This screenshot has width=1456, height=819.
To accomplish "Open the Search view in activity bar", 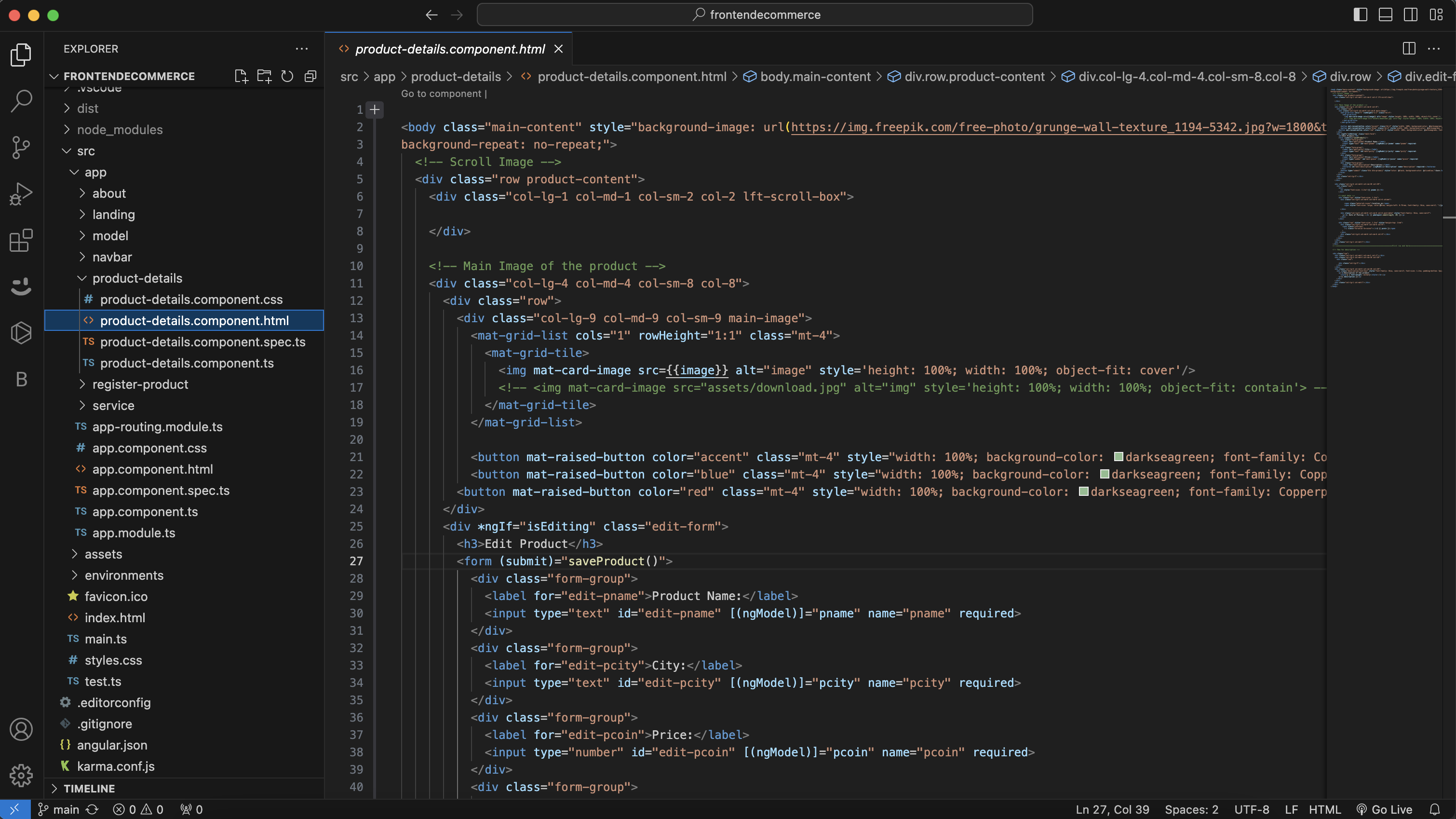I will 21,101.
